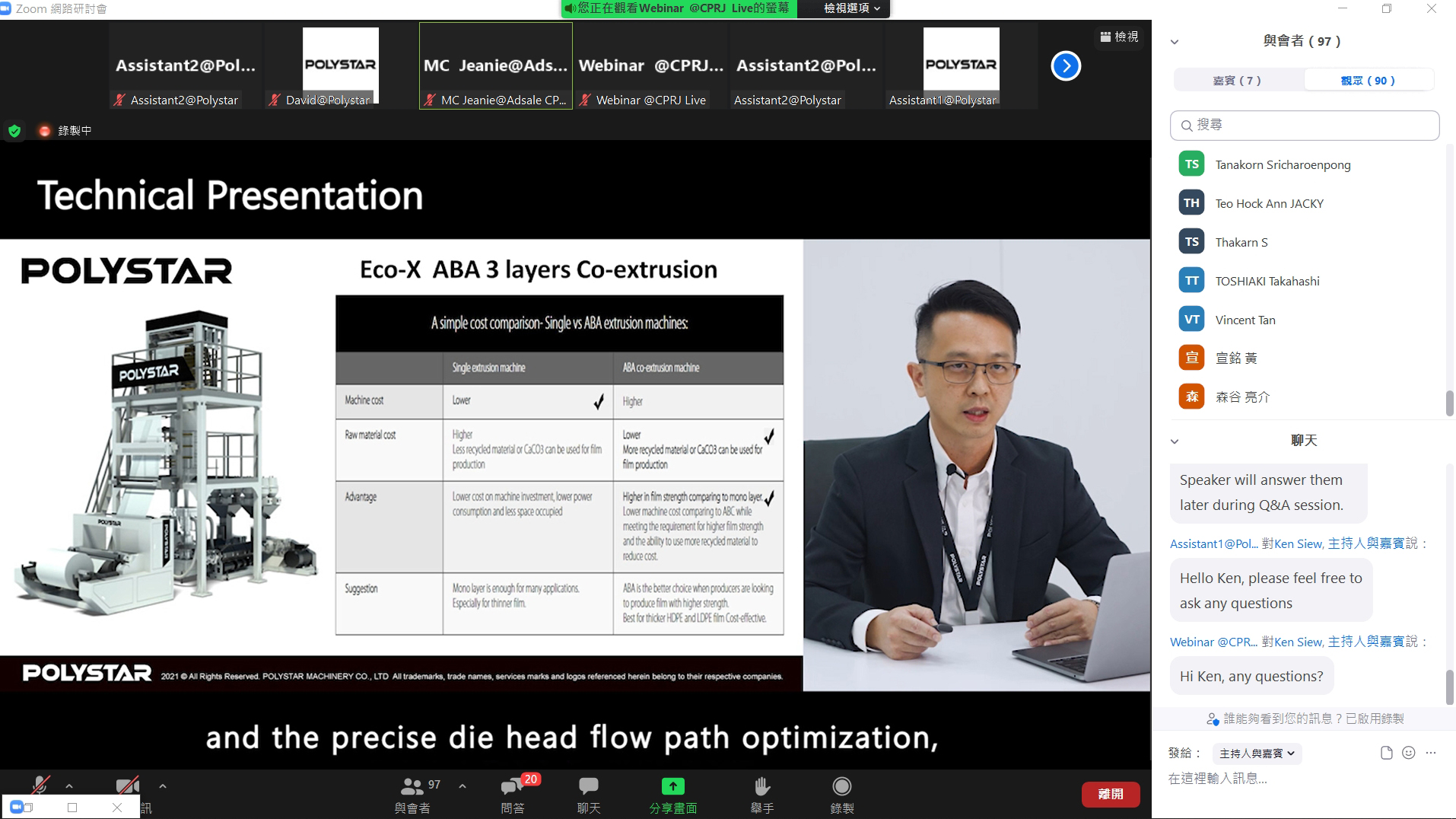Open chat more options ellipsis

tap(1431, 753)
